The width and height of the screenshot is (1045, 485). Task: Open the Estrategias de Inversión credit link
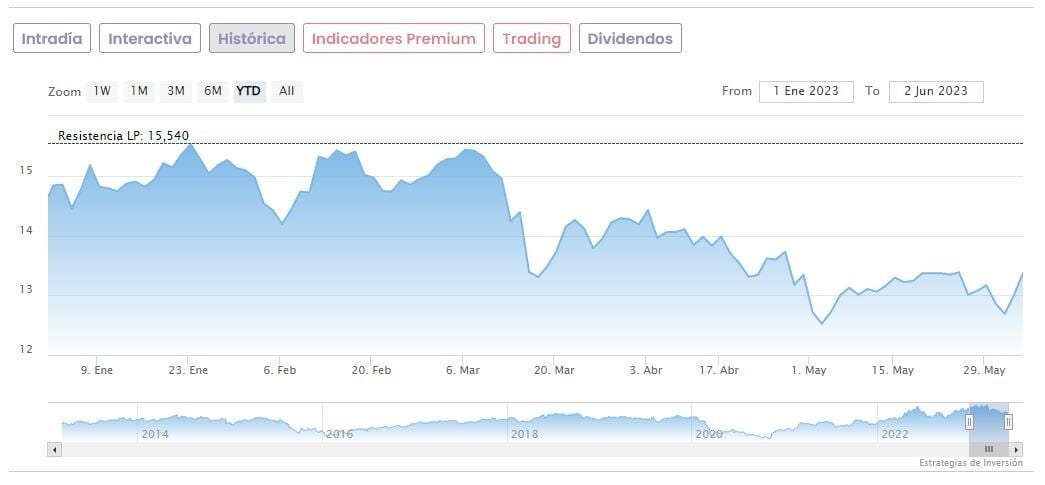pos(970,464)
